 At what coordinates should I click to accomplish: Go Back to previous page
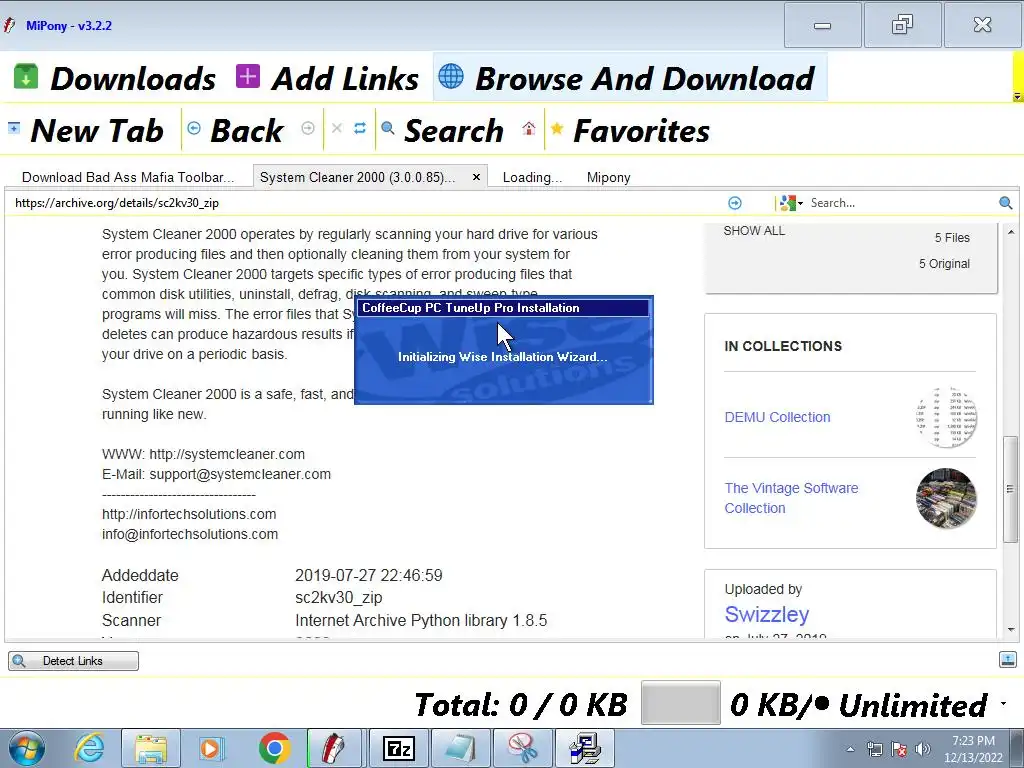coord(235,130)
